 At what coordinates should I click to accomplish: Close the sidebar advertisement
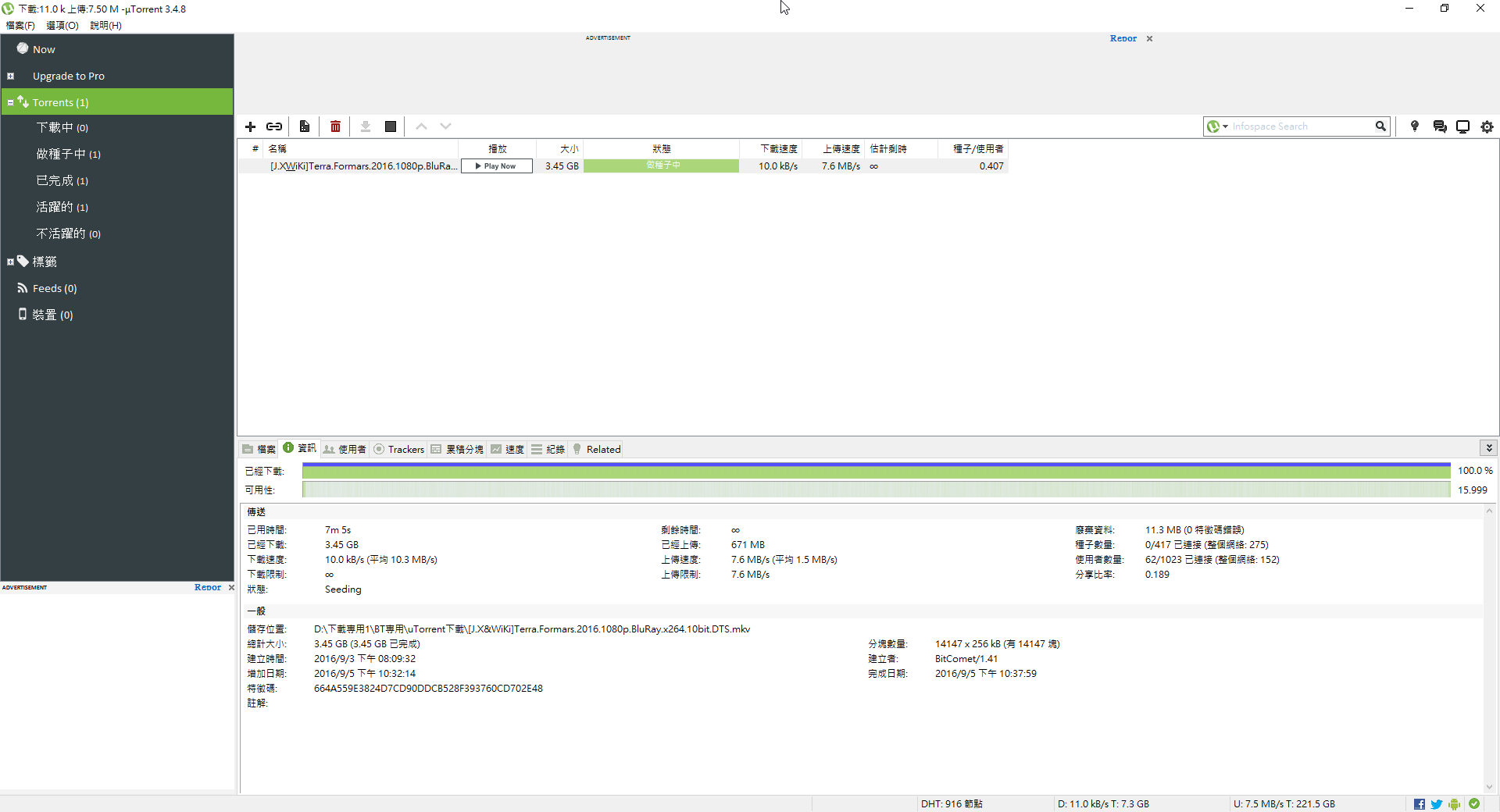coord(231,587)
